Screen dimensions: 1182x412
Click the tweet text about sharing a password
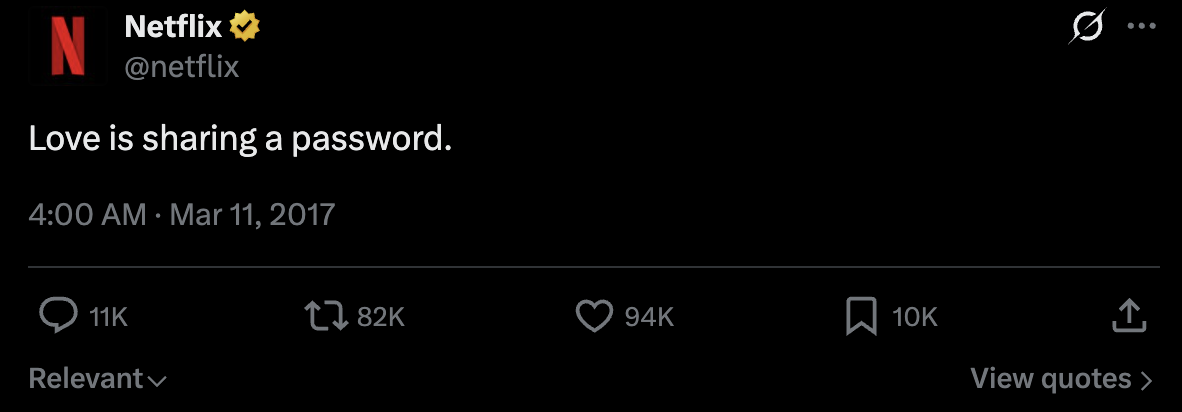pos(240,140)
